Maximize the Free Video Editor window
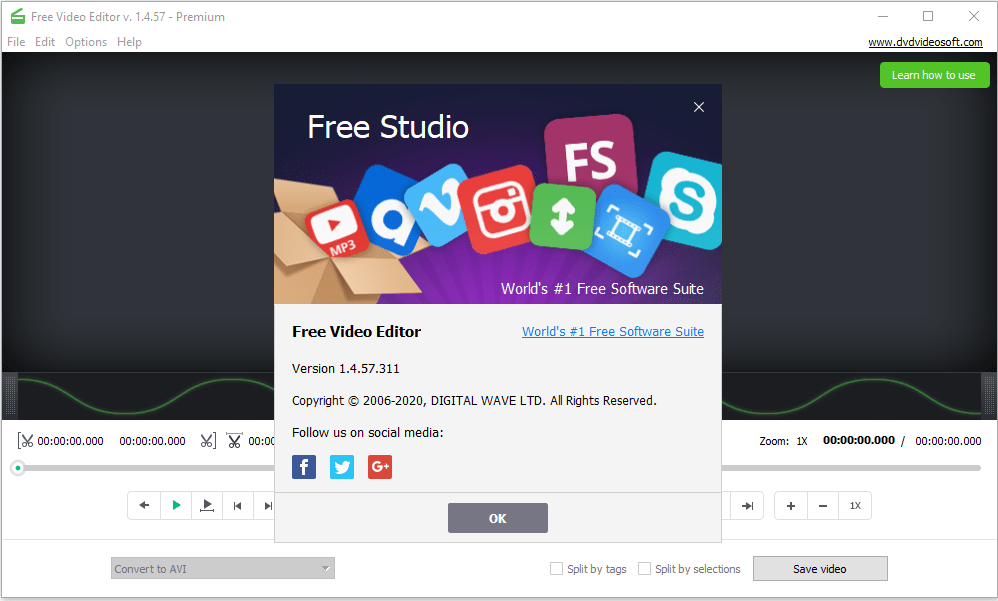The width and height of the screenshot is (998, 601). tap(928, 17)
